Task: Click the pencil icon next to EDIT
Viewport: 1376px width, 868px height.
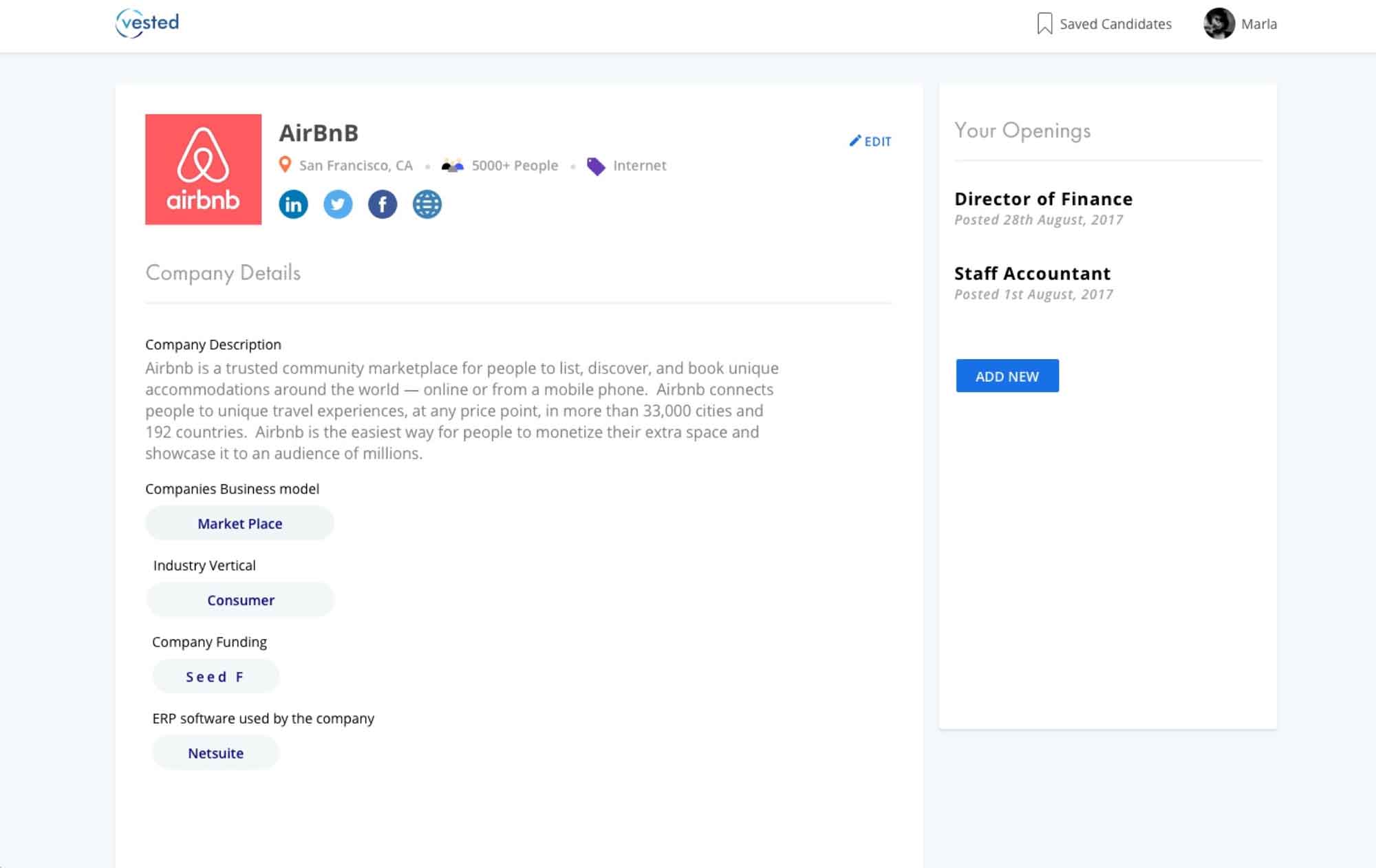Action: pyautogui.click(x=855, y=140)
